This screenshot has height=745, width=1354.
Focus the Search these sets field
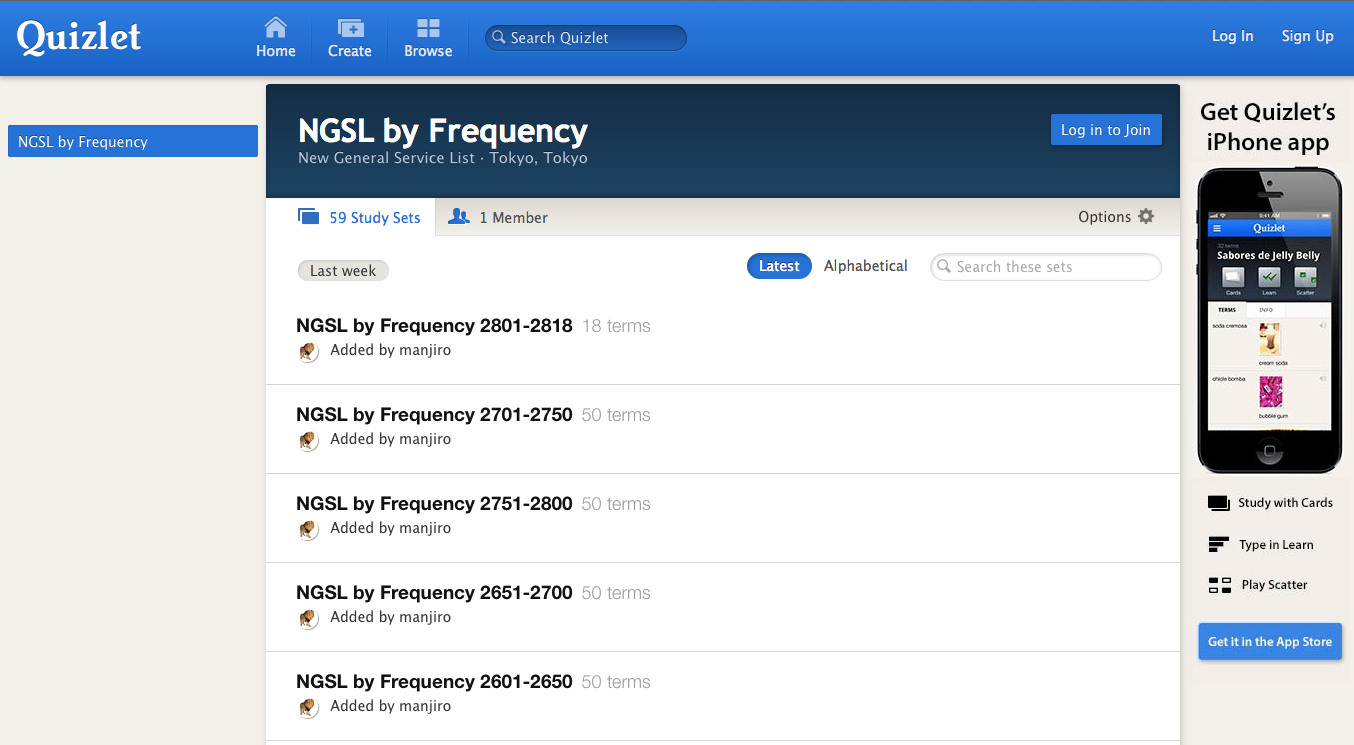point(1046,267)
